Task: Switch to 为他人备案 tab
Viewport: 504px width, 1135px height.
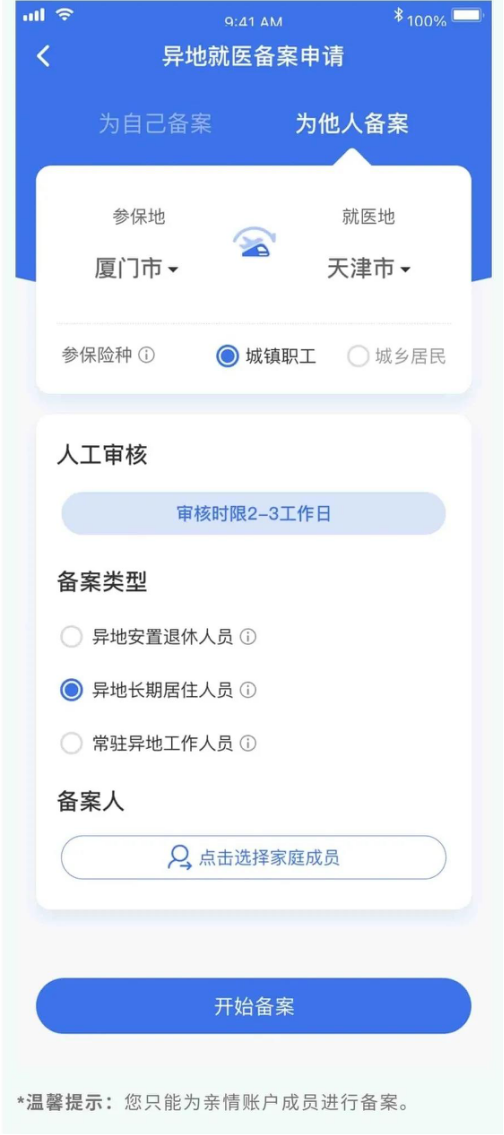Action: coord(352,124)
